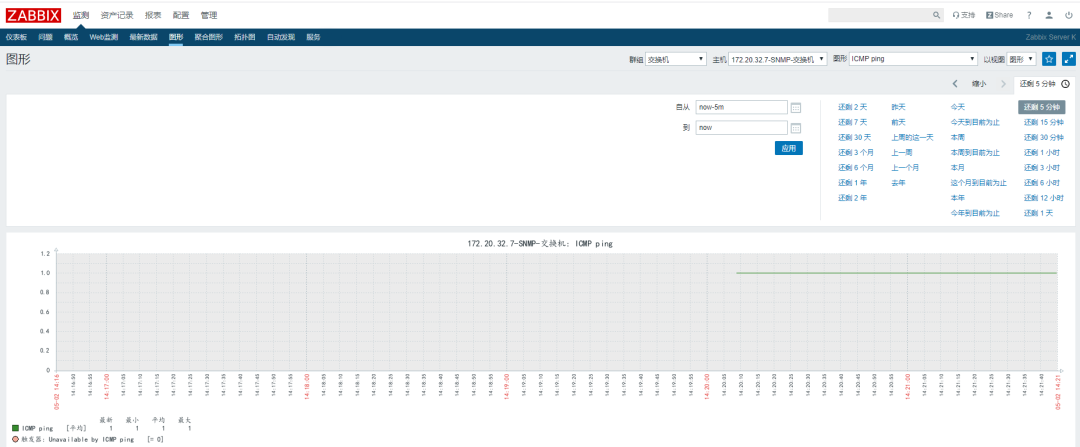Select 本年 this year link
The height and width of the screenshot is (447, 1080).
click(x=958, y=198)
